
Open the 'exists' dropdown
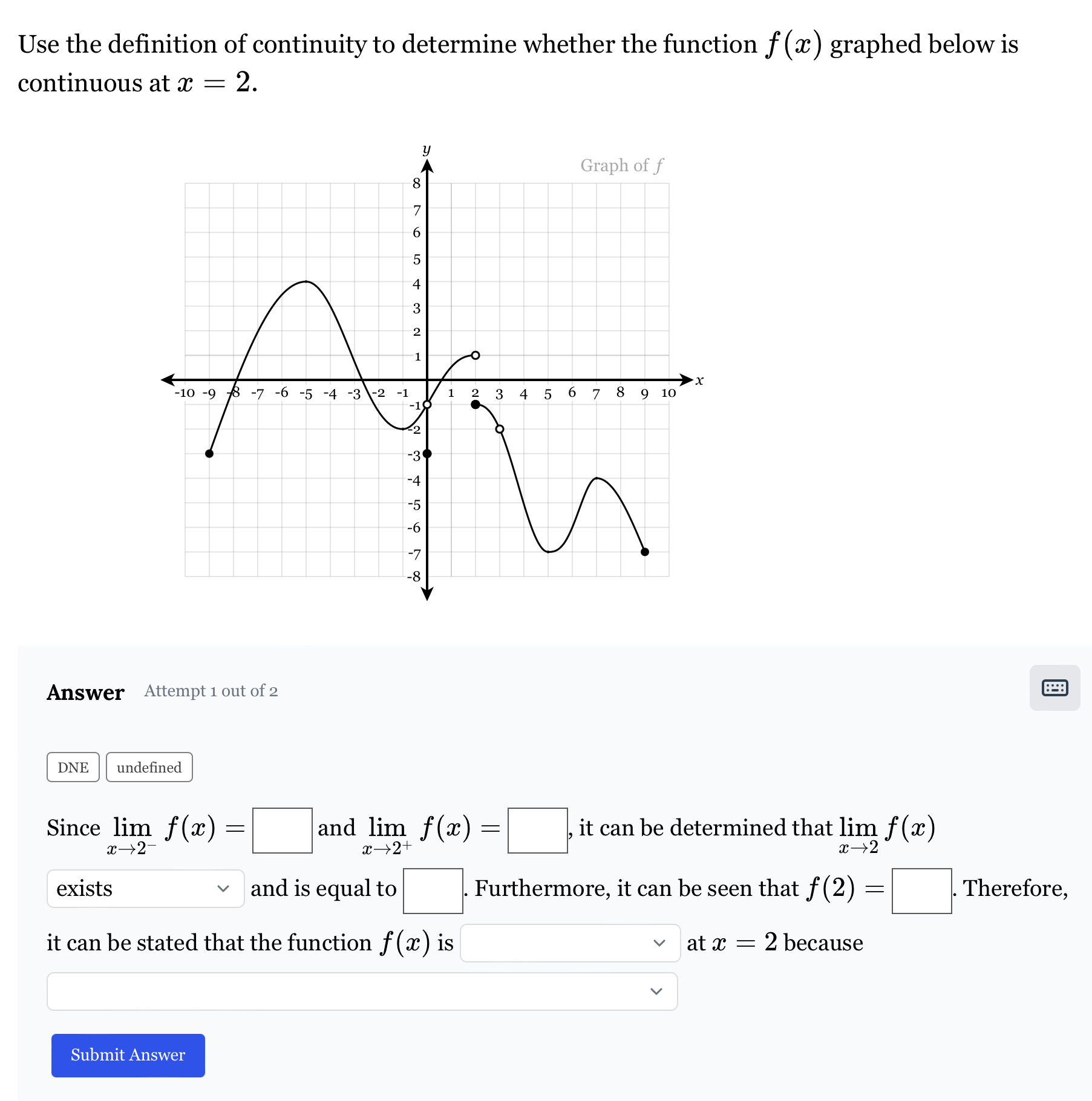point(145,889)
